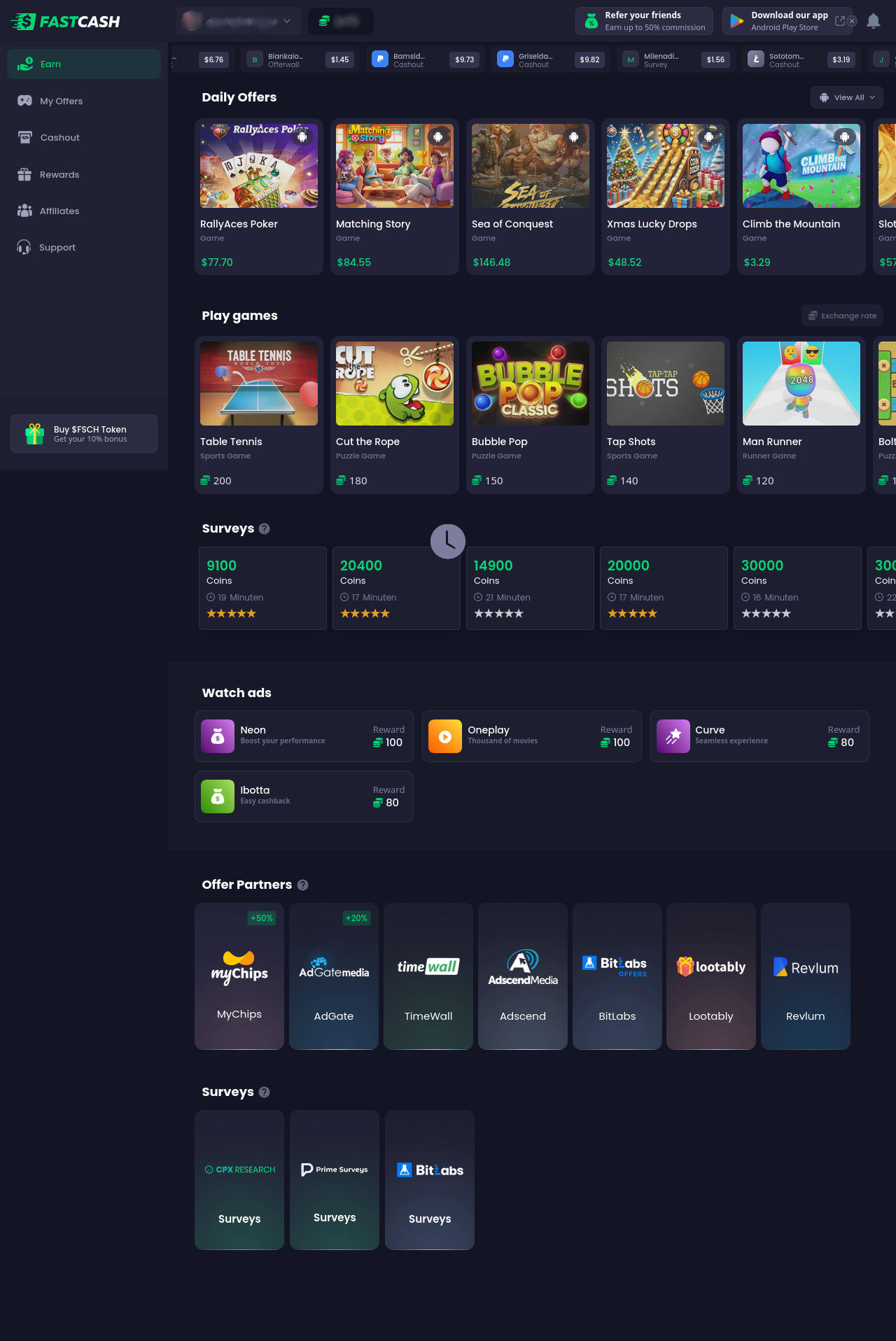Open the Revlum offer partner

tap(806, 976)
